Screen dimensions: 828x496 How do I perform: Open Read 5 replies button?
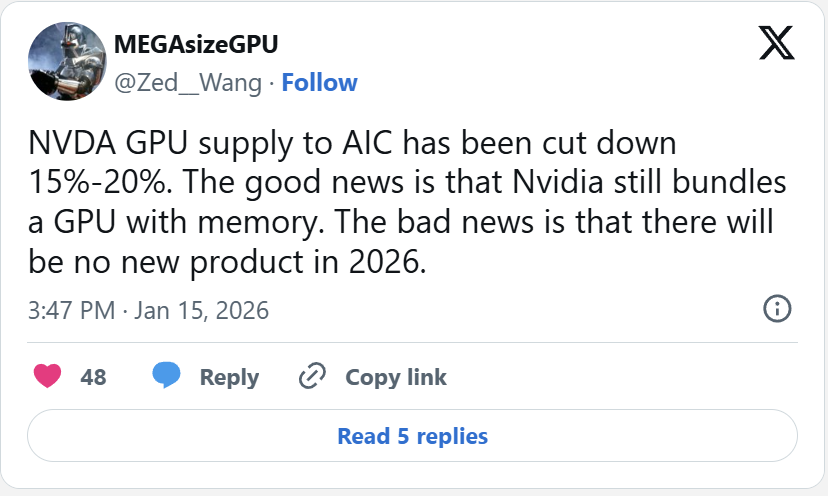[x=412, y=436]
